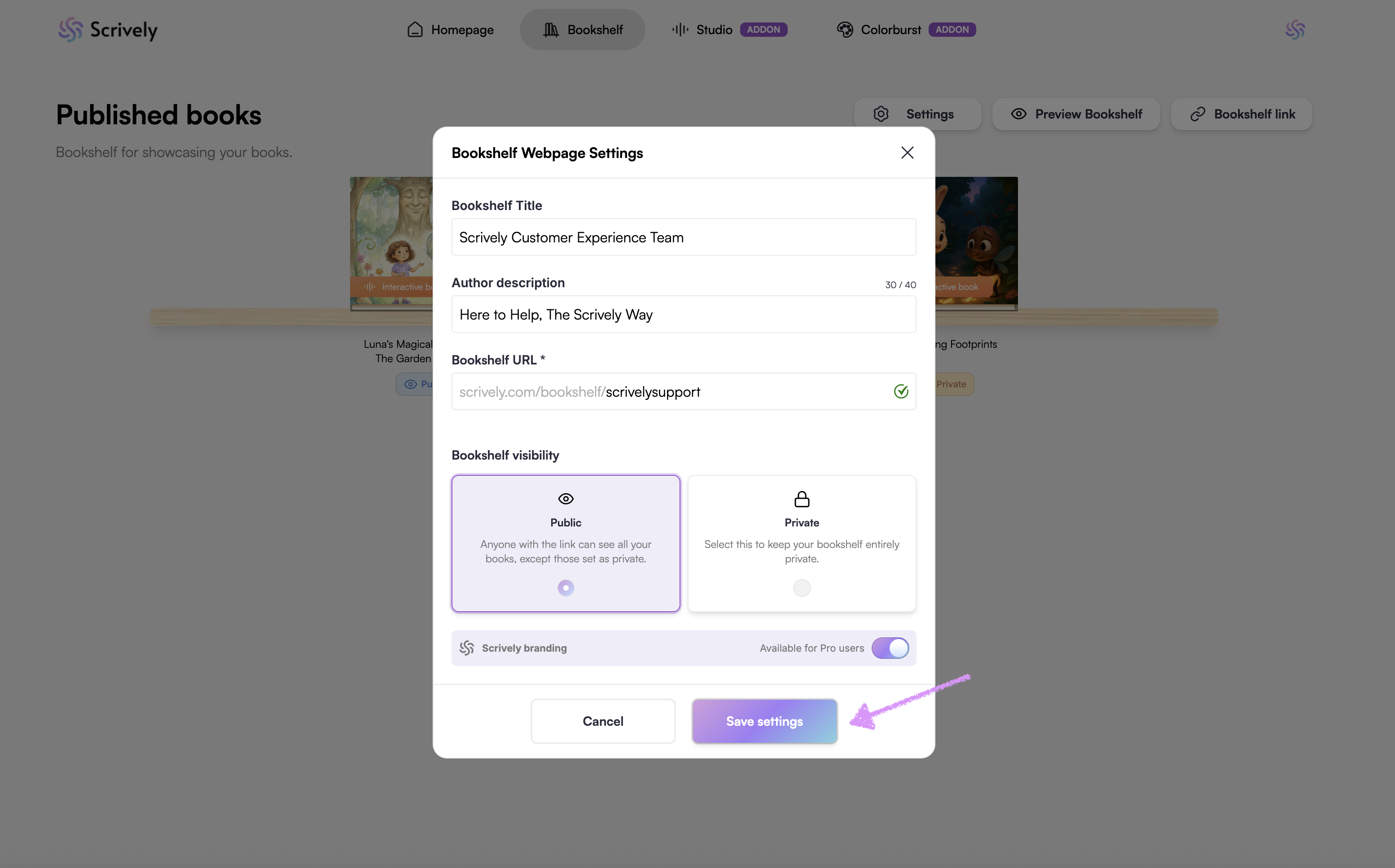Click the lock icon in the Private card
Viewport: 1395px width, 868px height.
[x=802, y=500]
